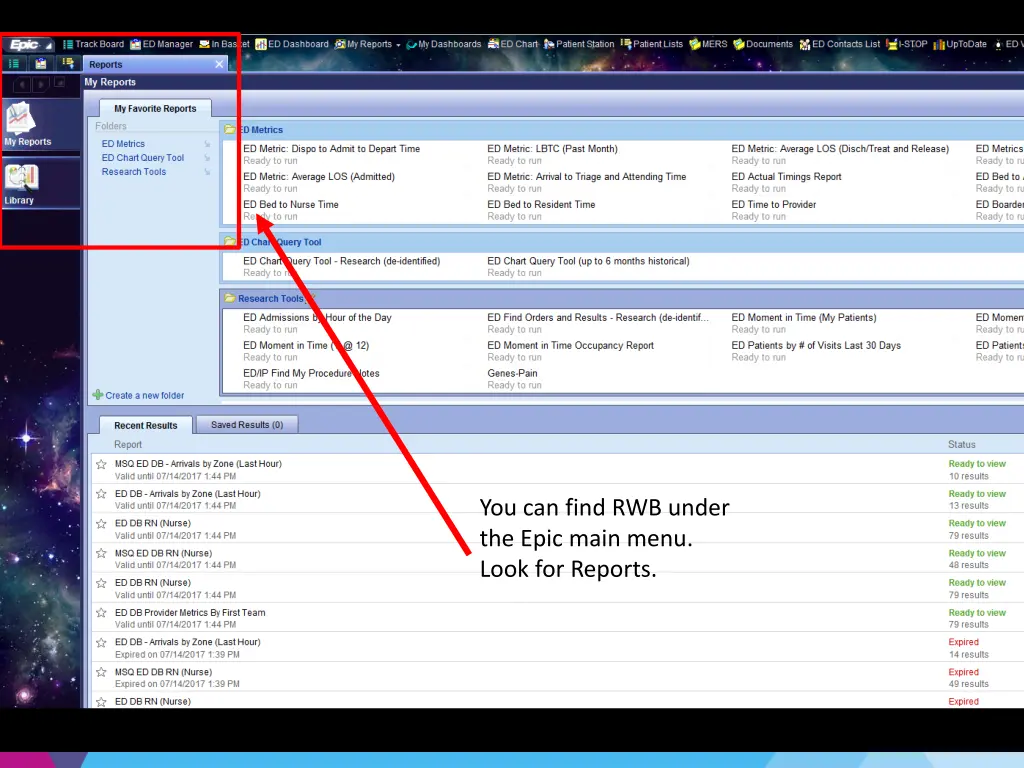Open I-STOP from the toolbar

point(906,44)
